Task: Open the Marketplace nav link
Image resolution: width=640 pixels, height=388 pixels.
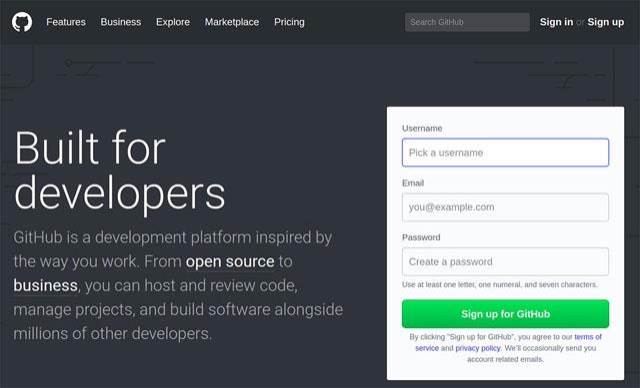Action: (x=232, y=22)
